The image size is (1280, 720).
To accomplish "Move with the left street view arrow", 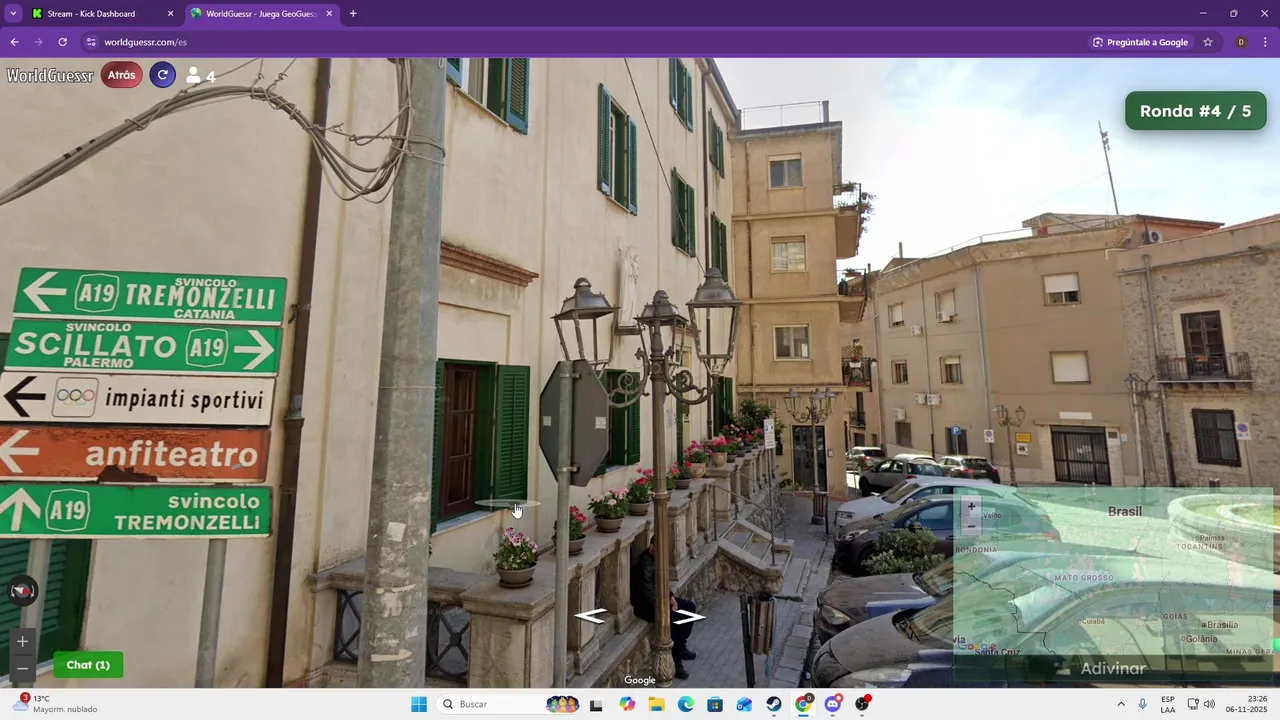I will 591,616.
